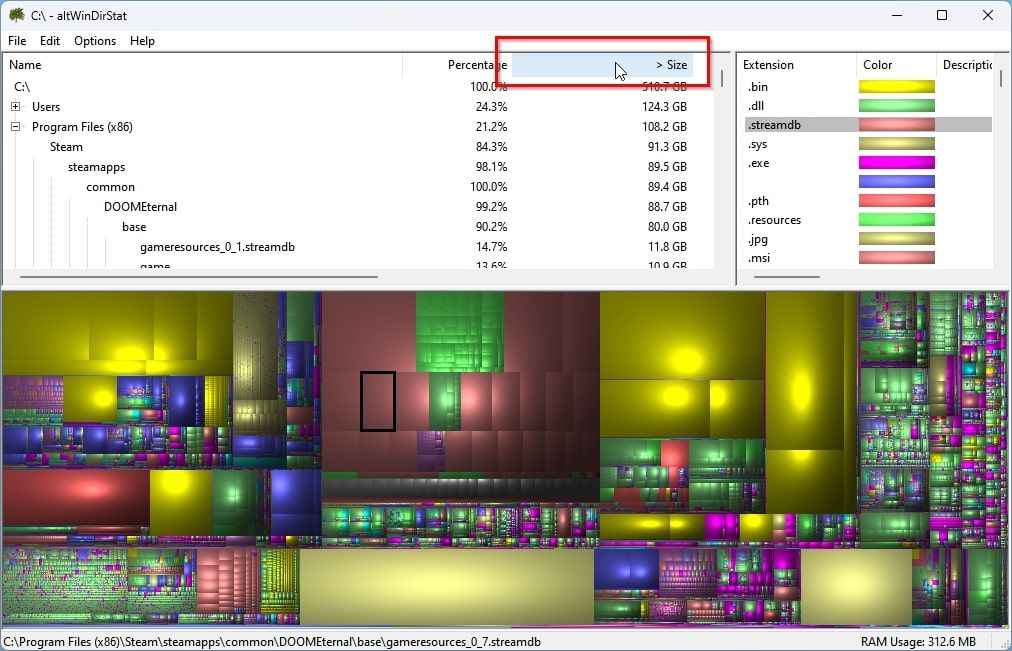This screenshot has width=1012, height=651.
Task: Click the black-outlined block in the treemap
Action: 378,401
